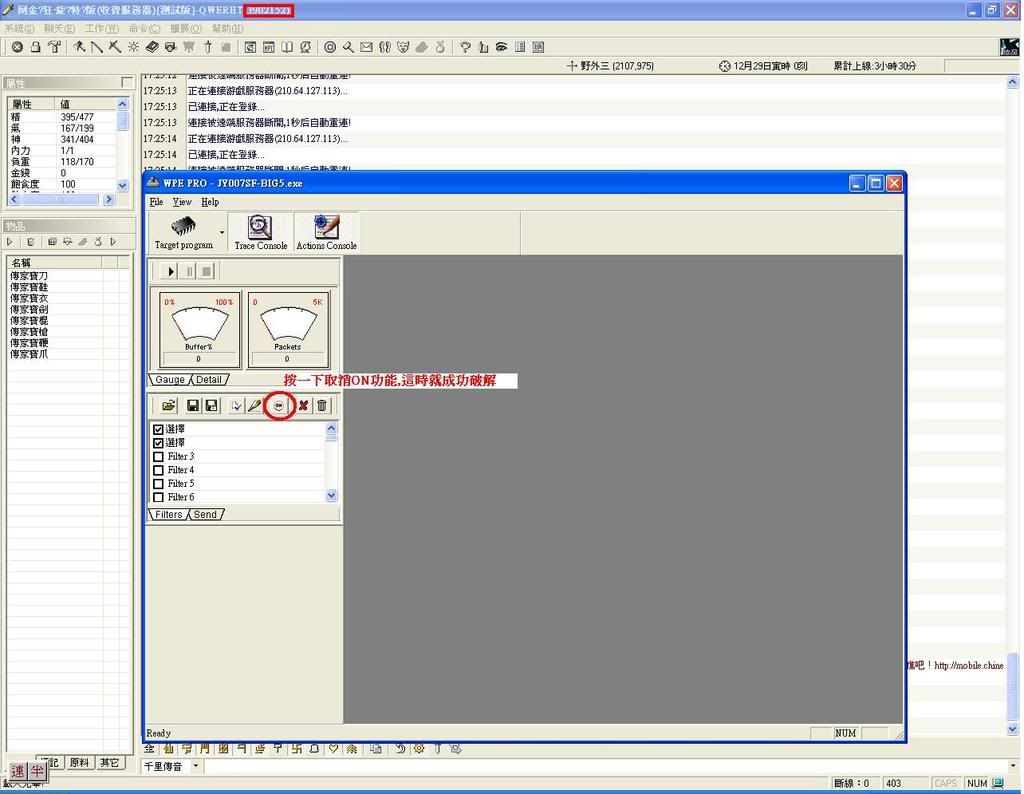This screenshot has width=1024, height=794.
Task: Switch to the Detail tab
Action: tap(208, 380)
